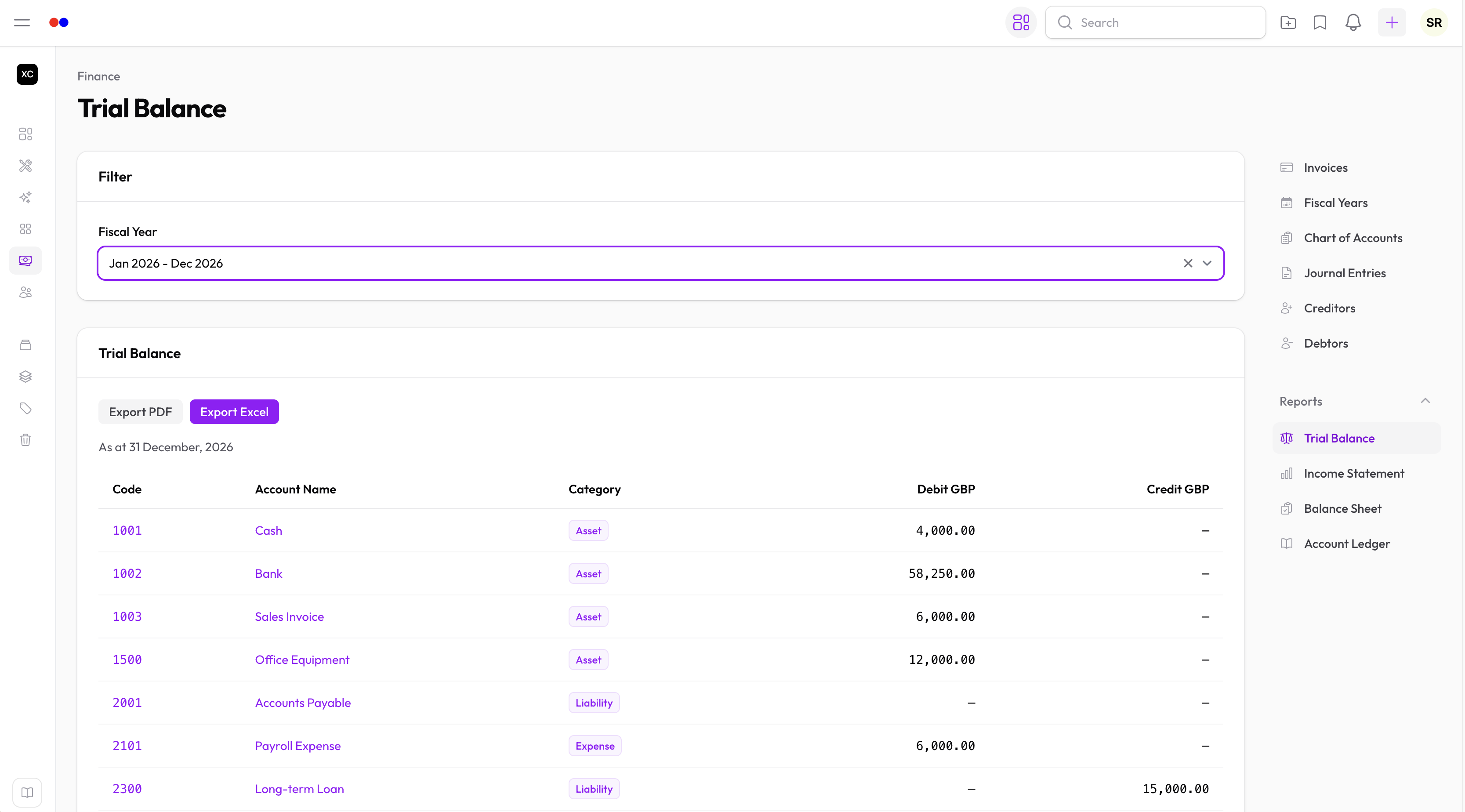
Task: Click the Fiscal Year field showing Jan 2026 - Dec 2026
Action: tap(660, 263)
